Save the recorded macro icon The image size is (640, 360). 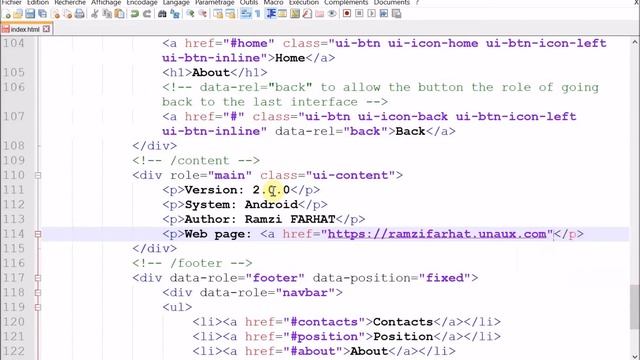point(396,14)
